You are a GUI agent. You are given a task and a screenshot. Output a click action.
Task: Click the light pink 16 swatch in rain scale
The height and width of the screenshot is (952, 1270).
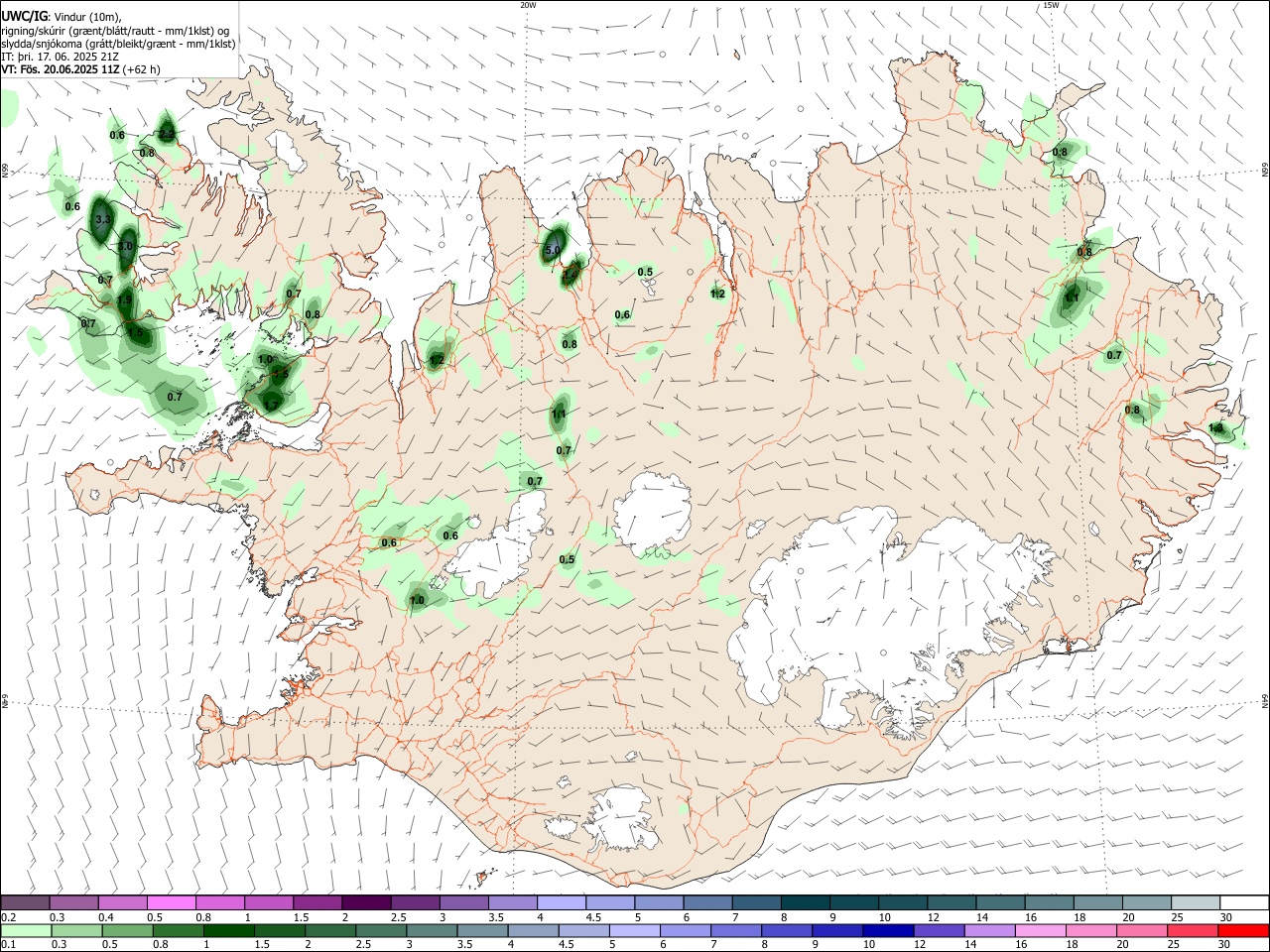click(x=1040, y=931)
